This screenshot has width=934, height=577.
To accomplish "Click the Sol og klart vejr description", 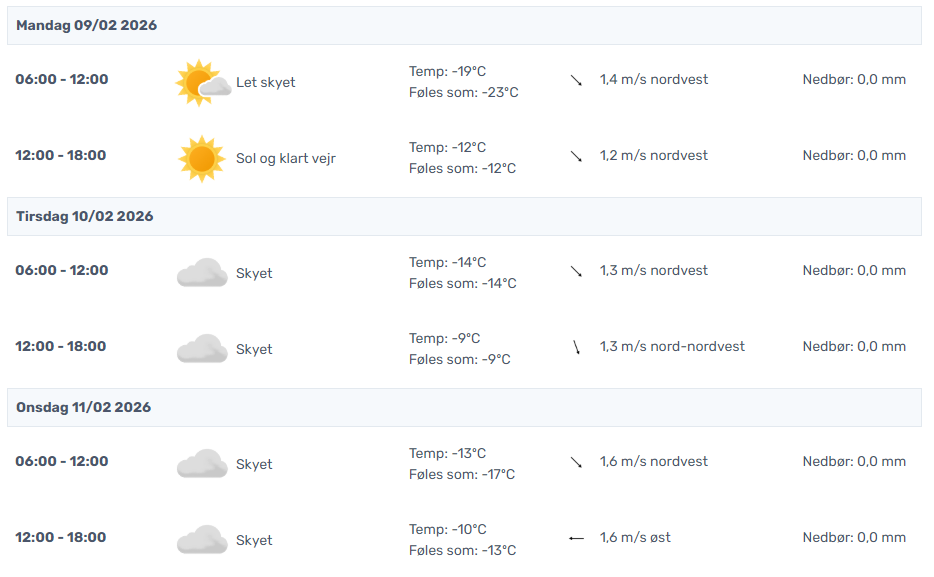I will pos(286,158).
